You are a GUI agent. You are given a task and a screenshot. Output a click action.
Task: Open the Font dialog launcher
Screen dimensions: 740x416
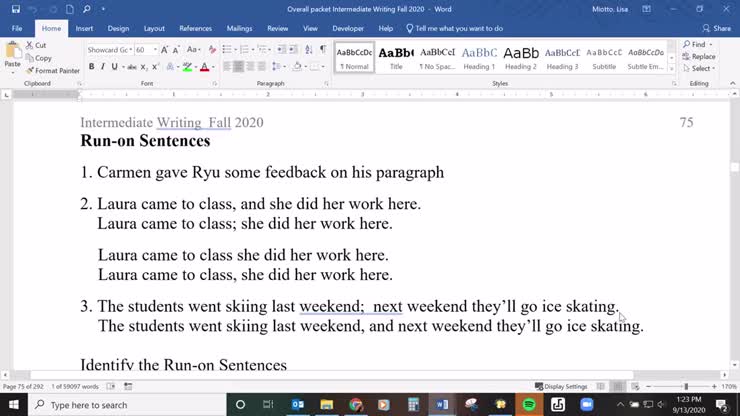tap(215, 84)
